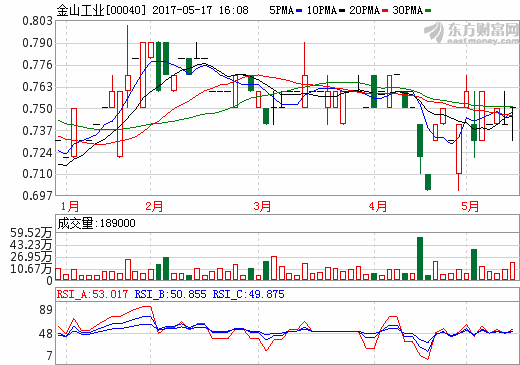This screenshot has height=365, width=520.
Task: Click the lowest green candlestick near 0.697
Action: coord(428,182)
